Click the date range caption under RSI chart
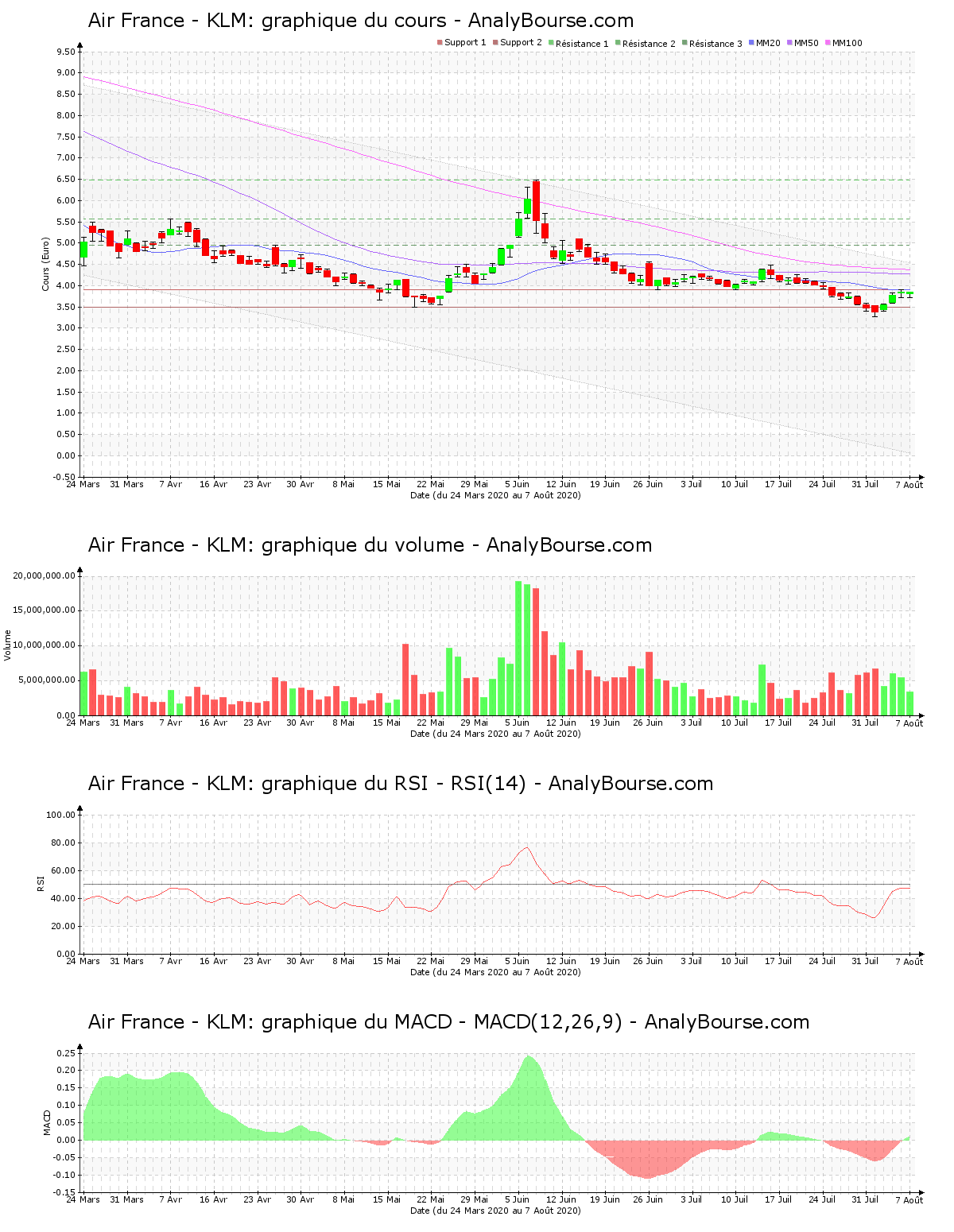 coord(495,972)
